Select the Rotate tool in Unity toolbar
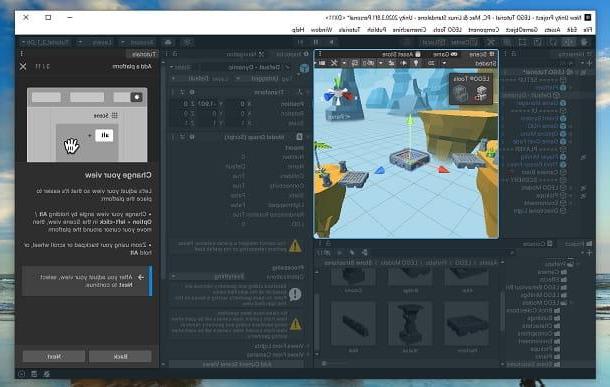Viewport: 610px width, 387px height. tap(553, 42)
